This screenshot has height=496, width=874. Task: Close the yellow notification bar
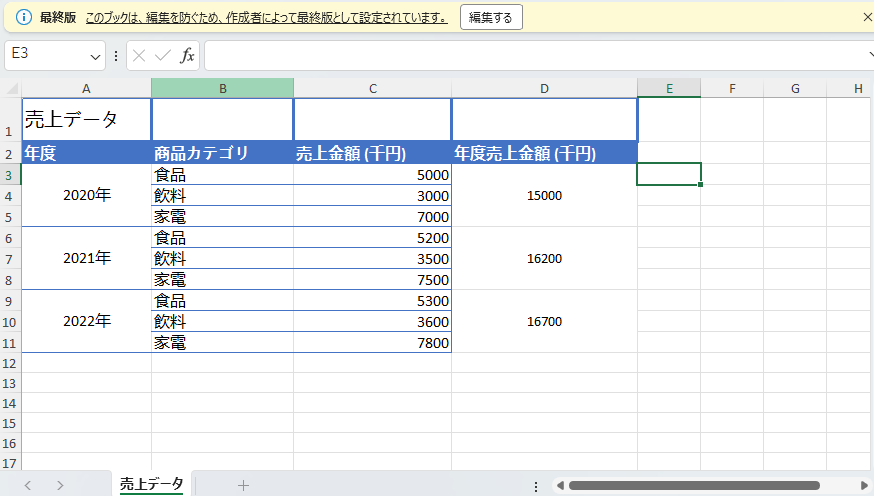[x=867, y=17]
